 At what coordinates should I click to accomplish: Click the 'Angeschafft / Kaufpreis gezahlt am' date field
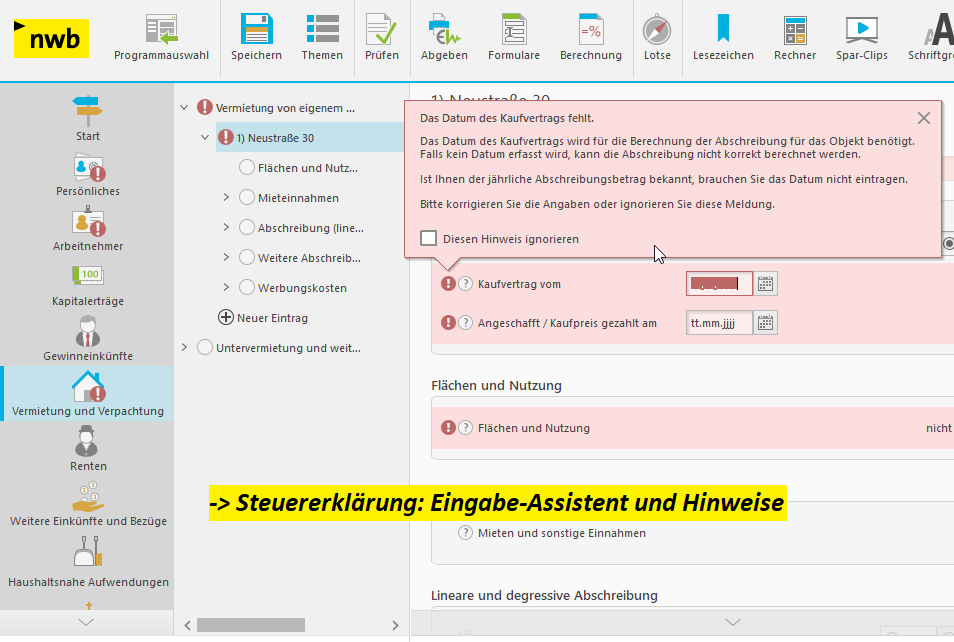pyautogui.click(x=719, y=323)
